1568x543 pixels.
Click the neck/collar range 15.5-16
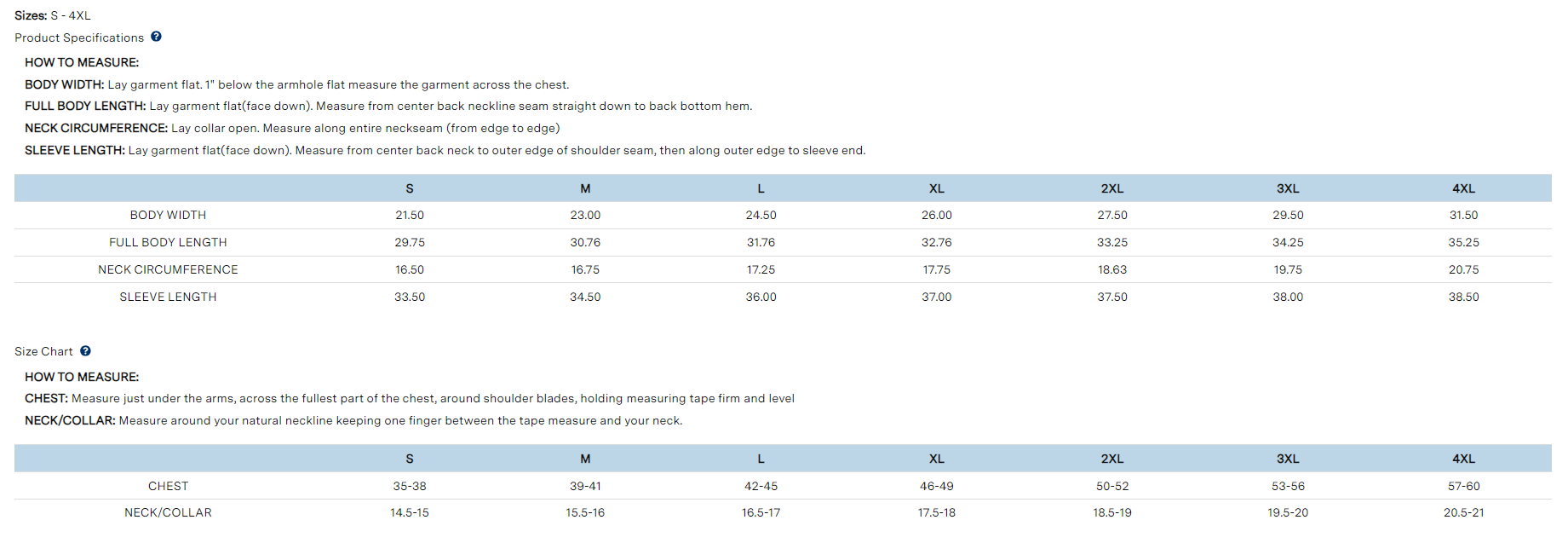[x=585, y=513]
